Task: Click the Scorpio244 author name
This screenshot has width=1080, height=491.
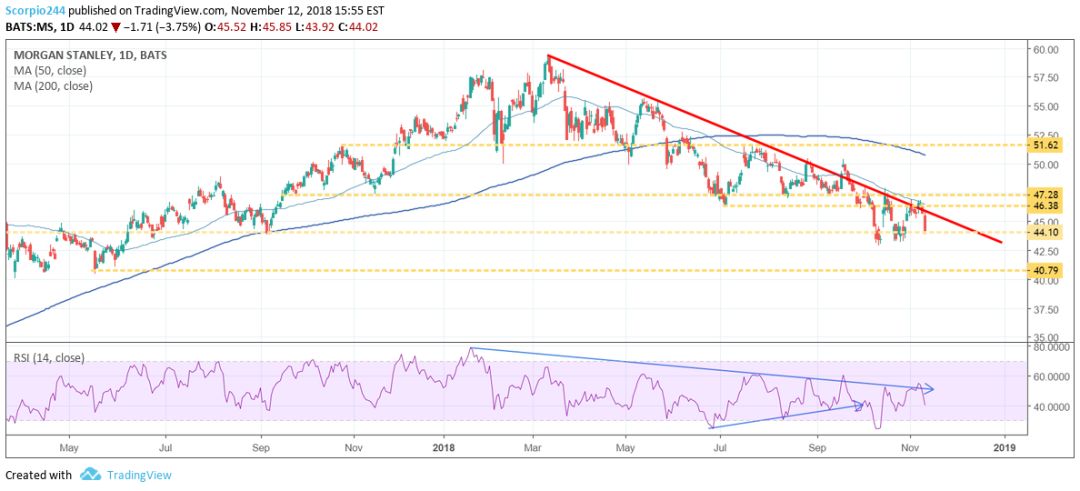Action: (35, 10)
